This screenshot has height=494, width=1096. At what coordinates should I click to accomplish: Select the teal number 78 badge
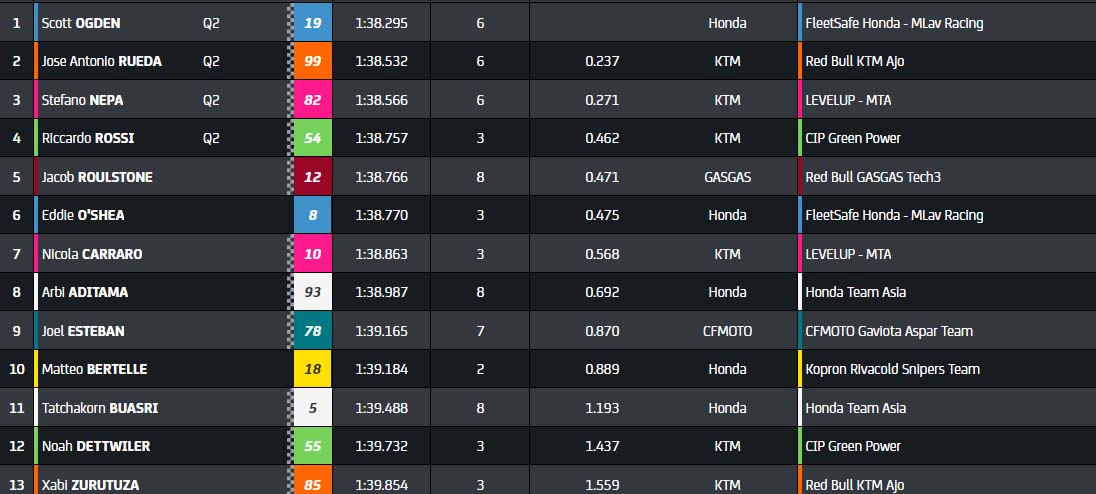[x=312, y=331]
